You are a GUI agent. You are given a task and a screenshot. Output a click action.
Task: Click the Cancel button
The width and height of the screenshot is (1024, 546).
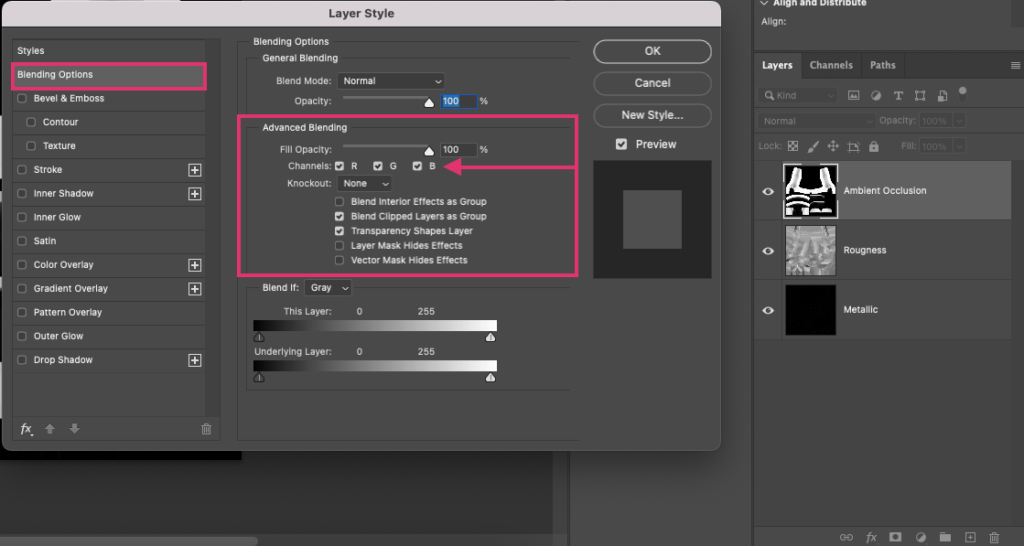click(x=652, y=84)
